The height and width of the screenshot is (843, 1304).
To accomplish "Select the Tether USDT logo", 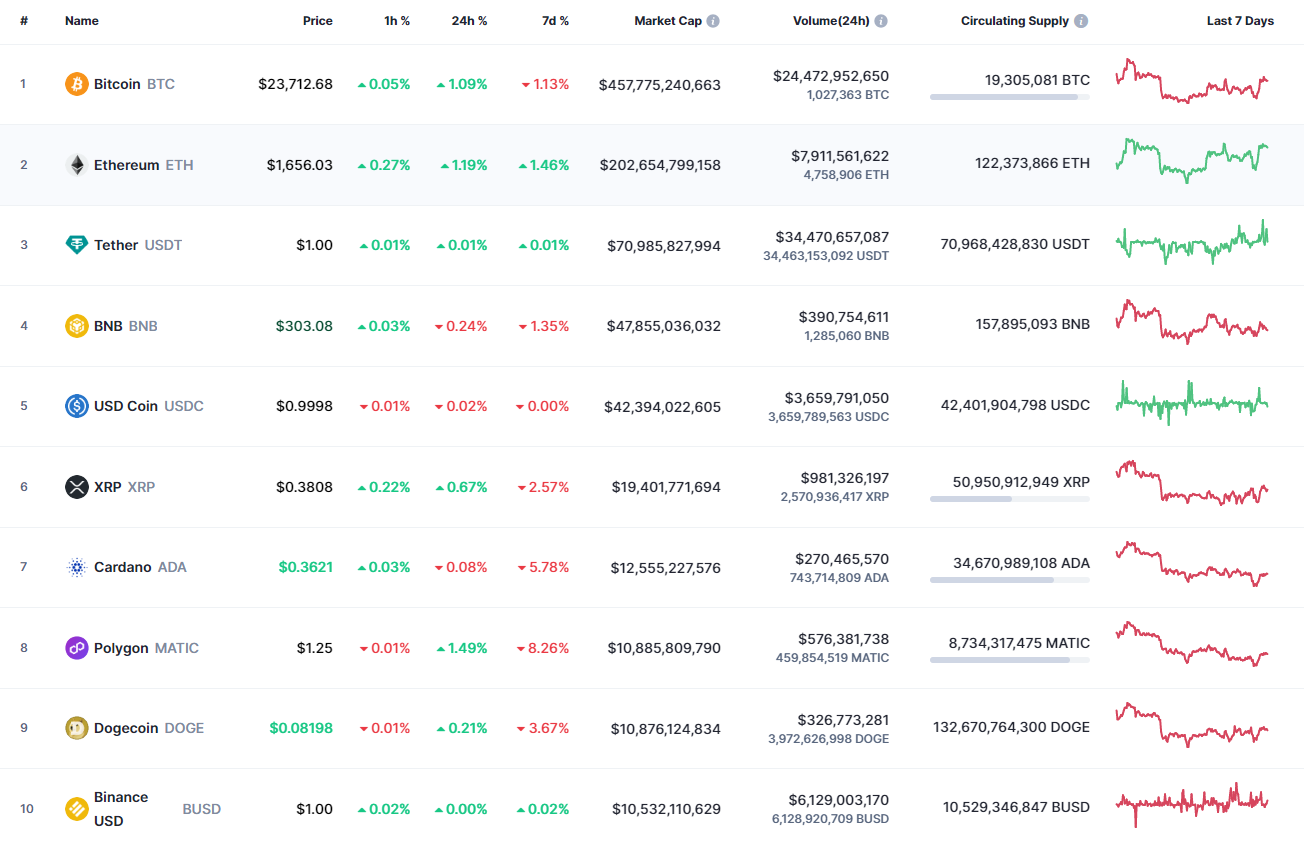I will pos(78,244).
